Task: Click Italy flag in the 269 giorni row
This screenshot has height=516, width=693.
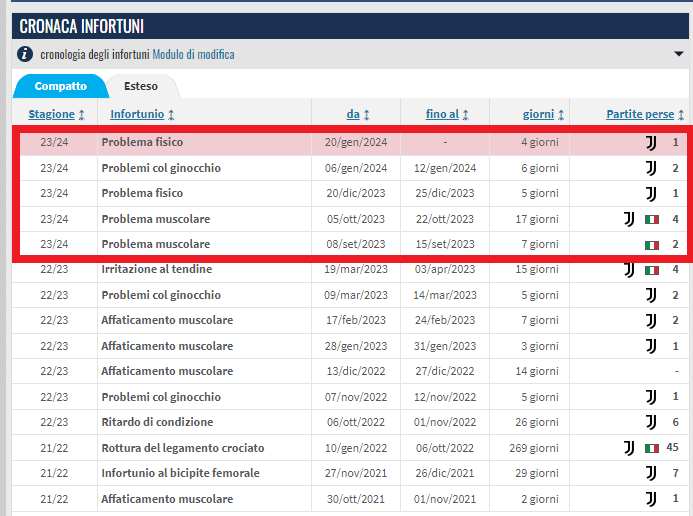Action: tap(651, 448)
